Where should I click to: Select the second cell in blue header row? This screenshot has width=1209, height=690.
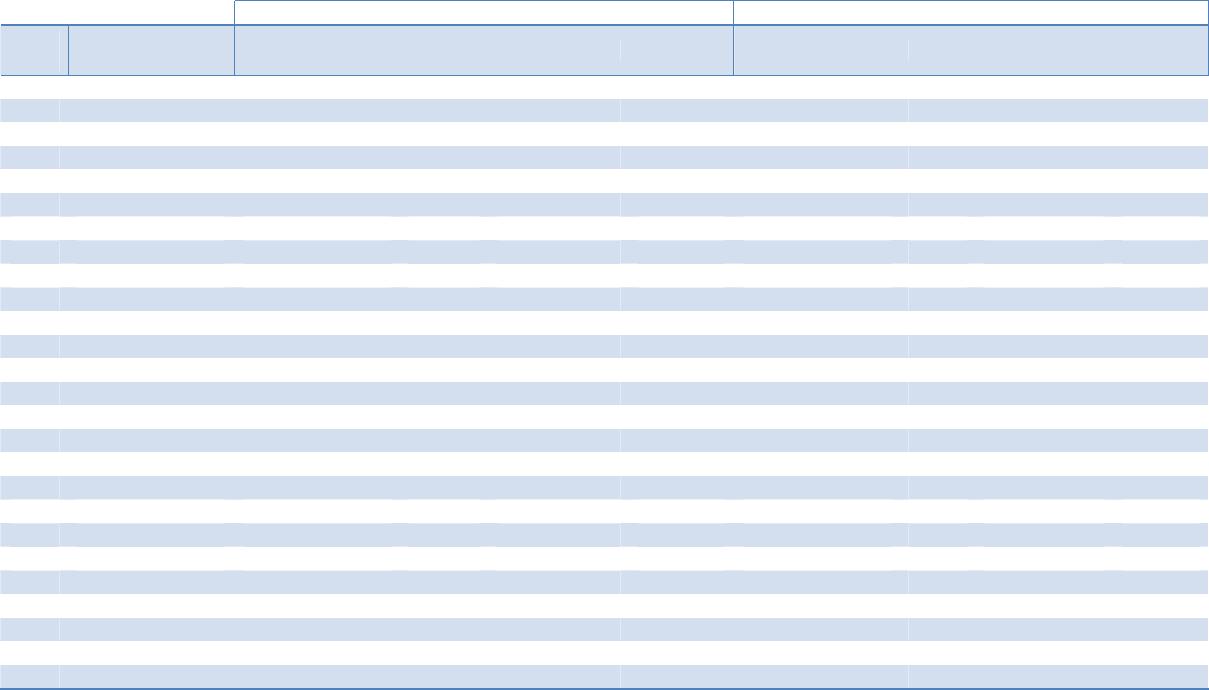(151, 50)
